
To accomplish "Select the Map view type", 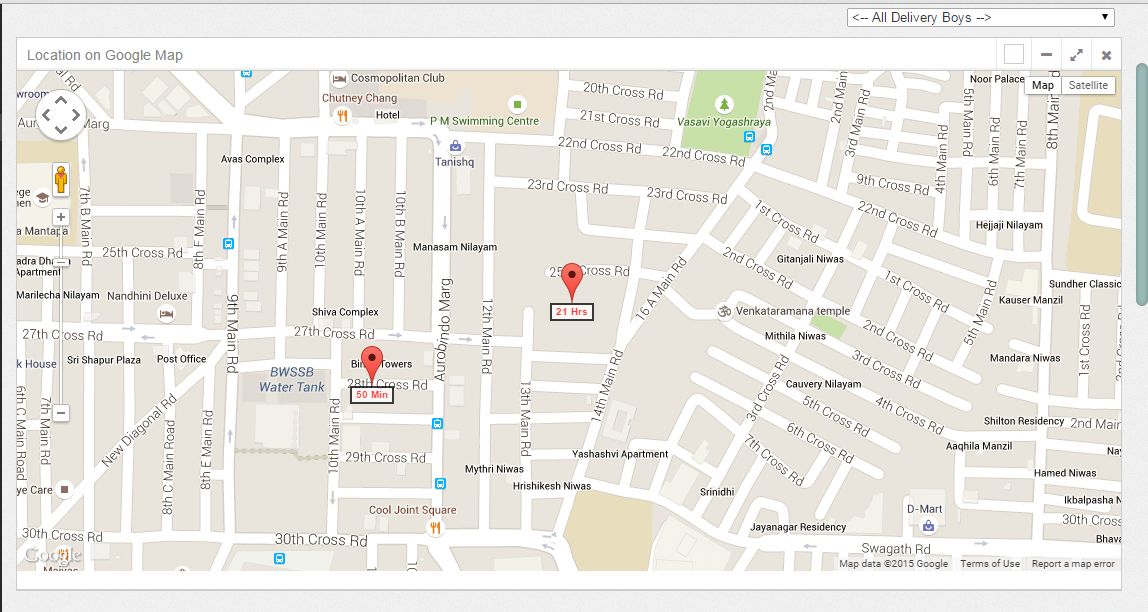I will pyautogui.click(x=1043, y=85).
